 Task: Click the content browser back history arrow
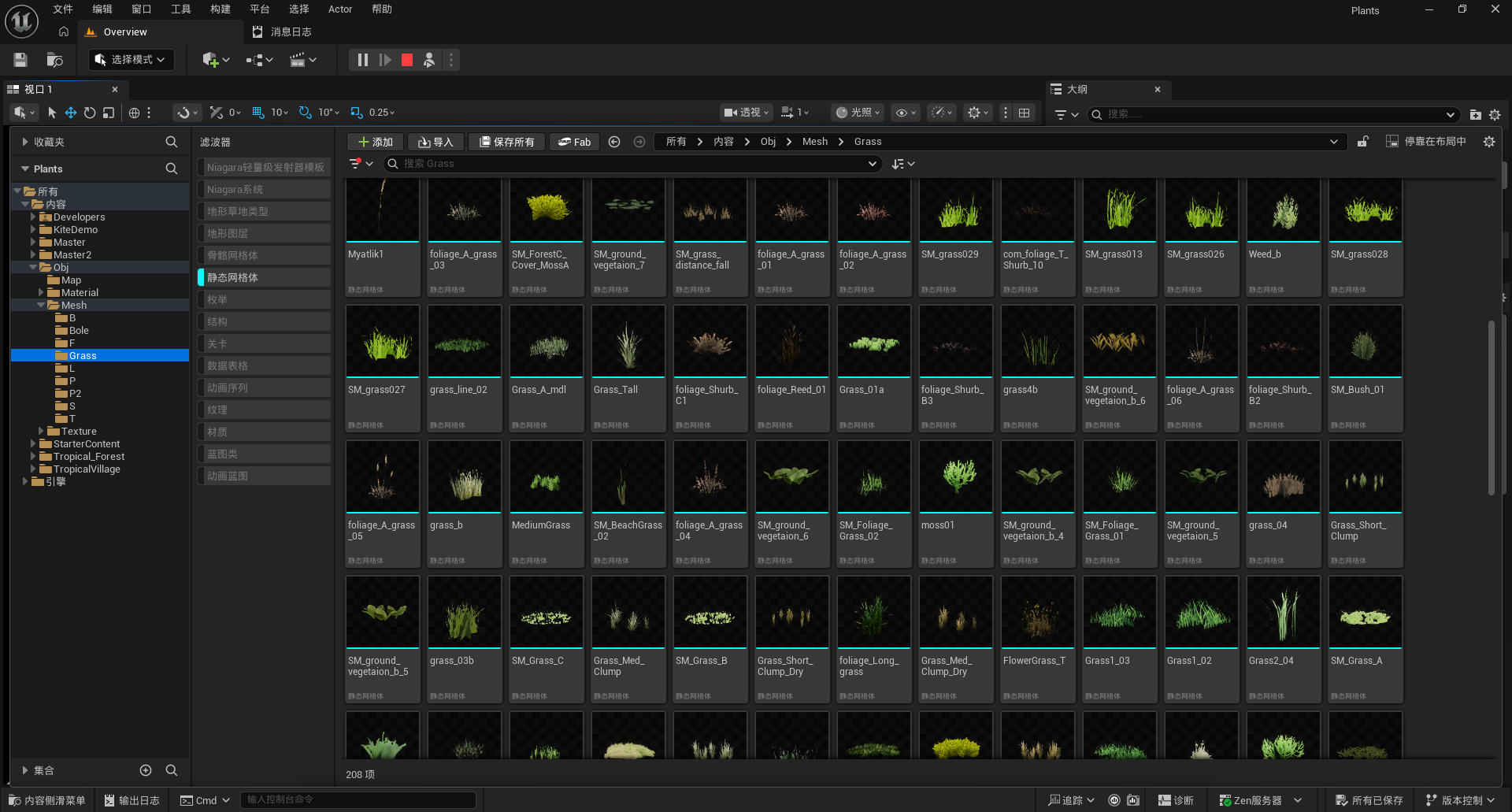click(614, 142)
